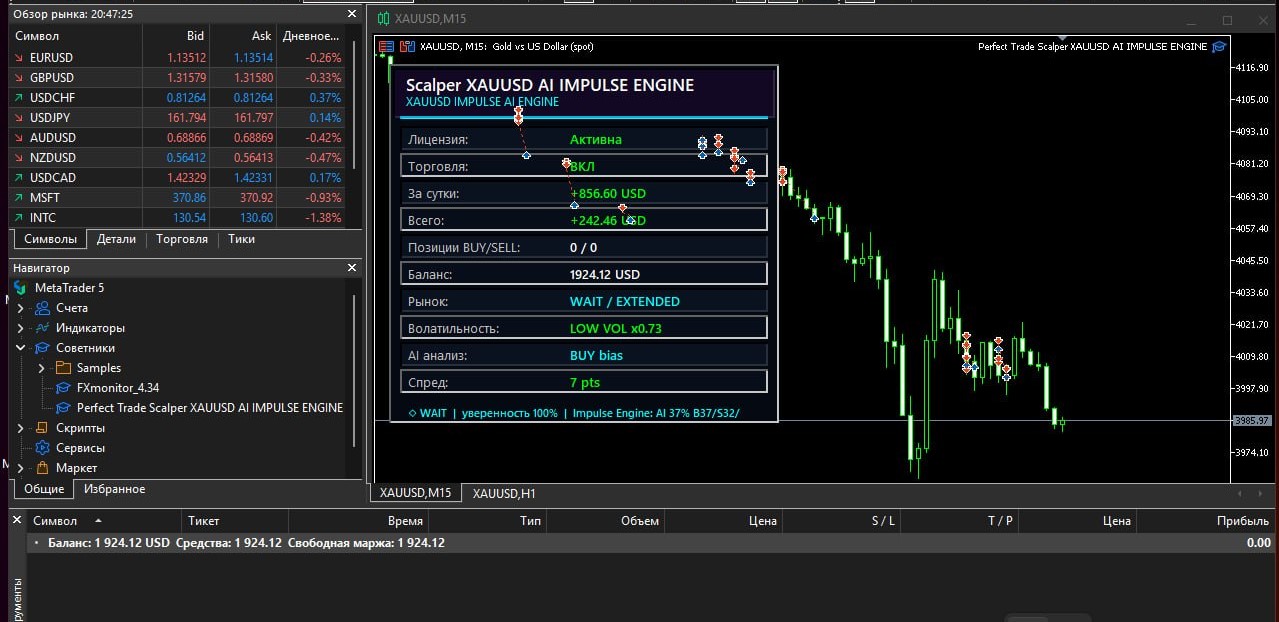Open the depth of market icon on chart
The image size is (1279, 622).
[407, 46]
